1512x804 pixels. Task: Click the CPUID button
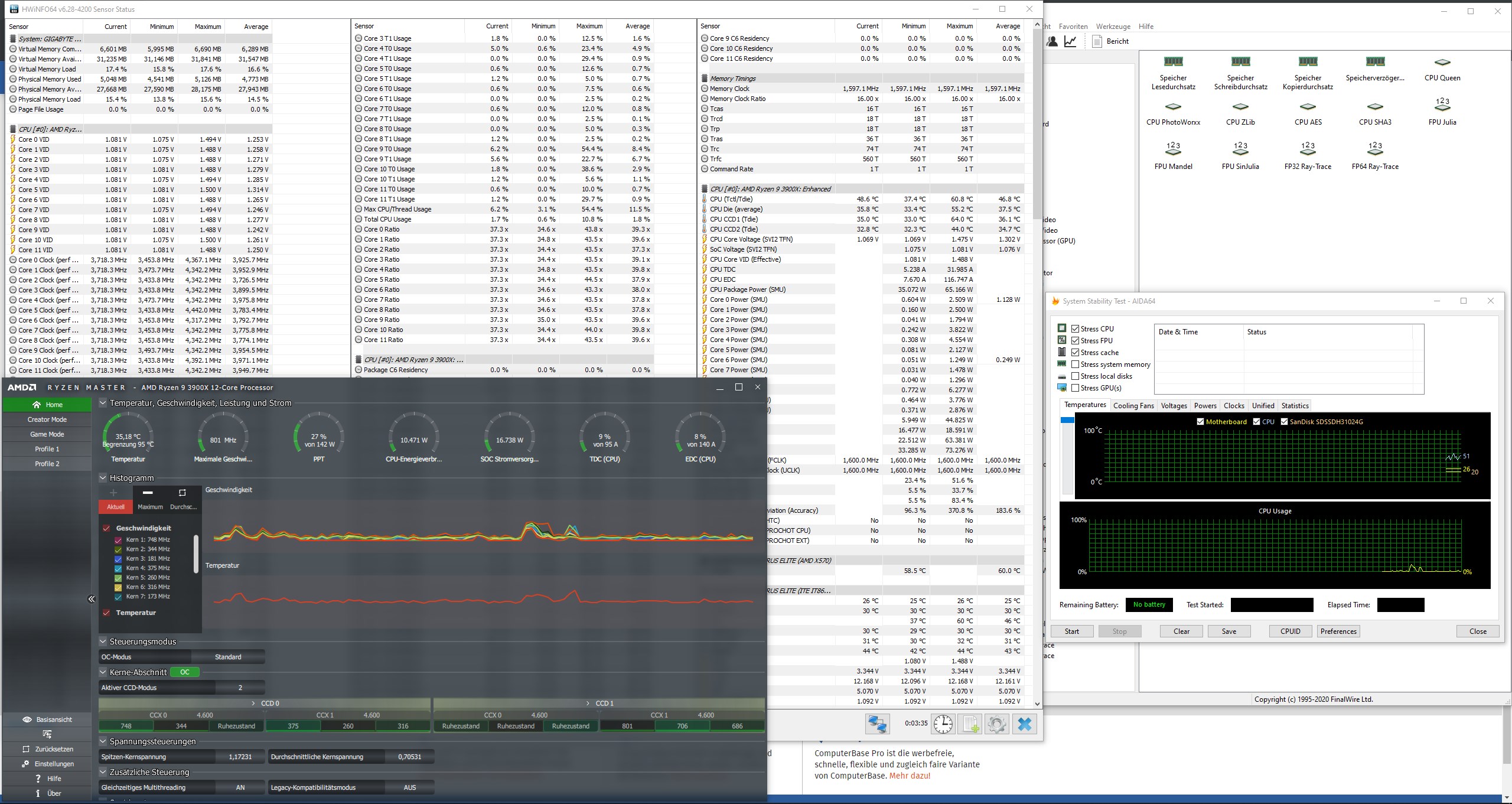pos(1290,632)
